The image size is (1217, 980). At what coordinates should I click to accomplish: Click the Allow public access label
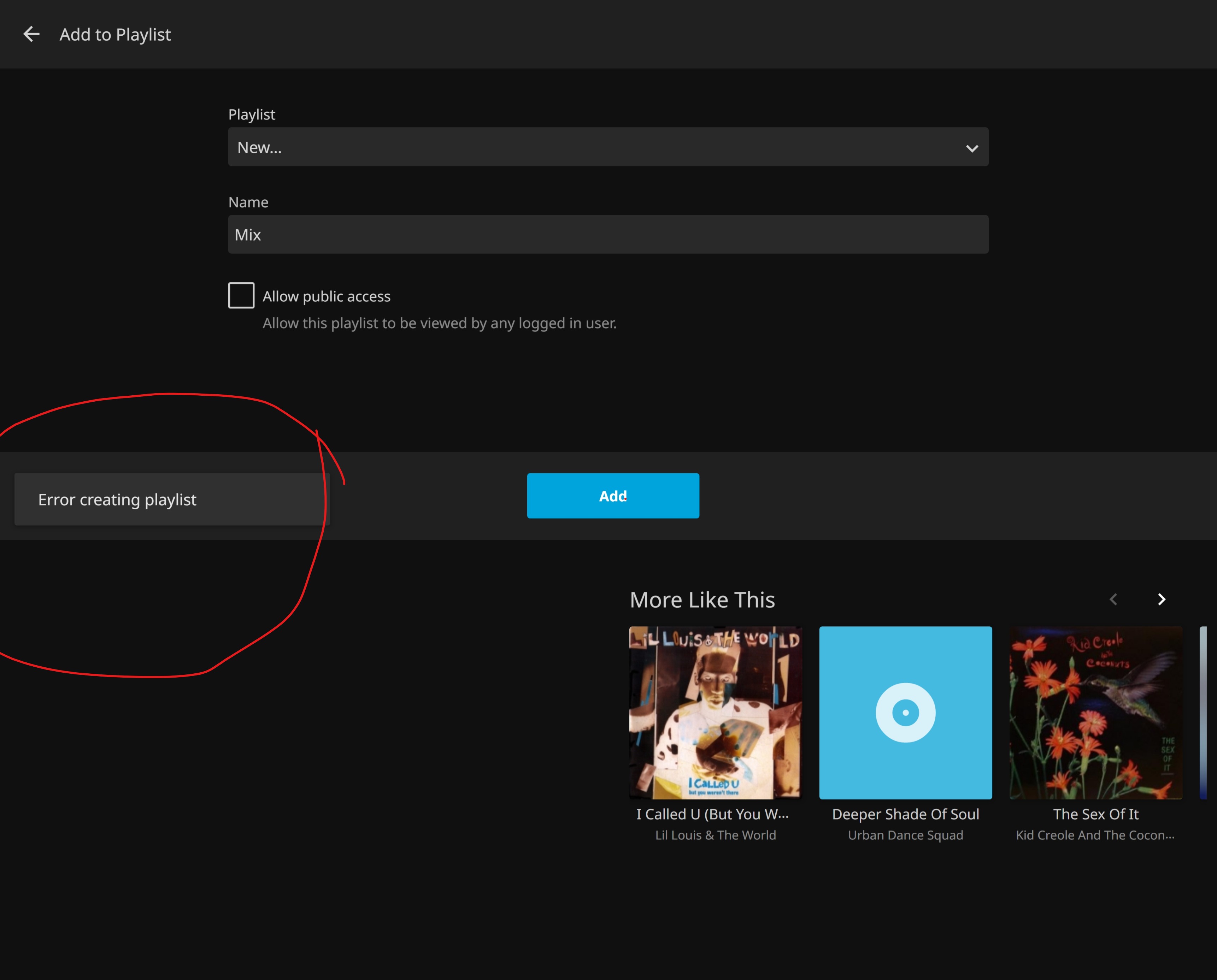click(327, 296)
